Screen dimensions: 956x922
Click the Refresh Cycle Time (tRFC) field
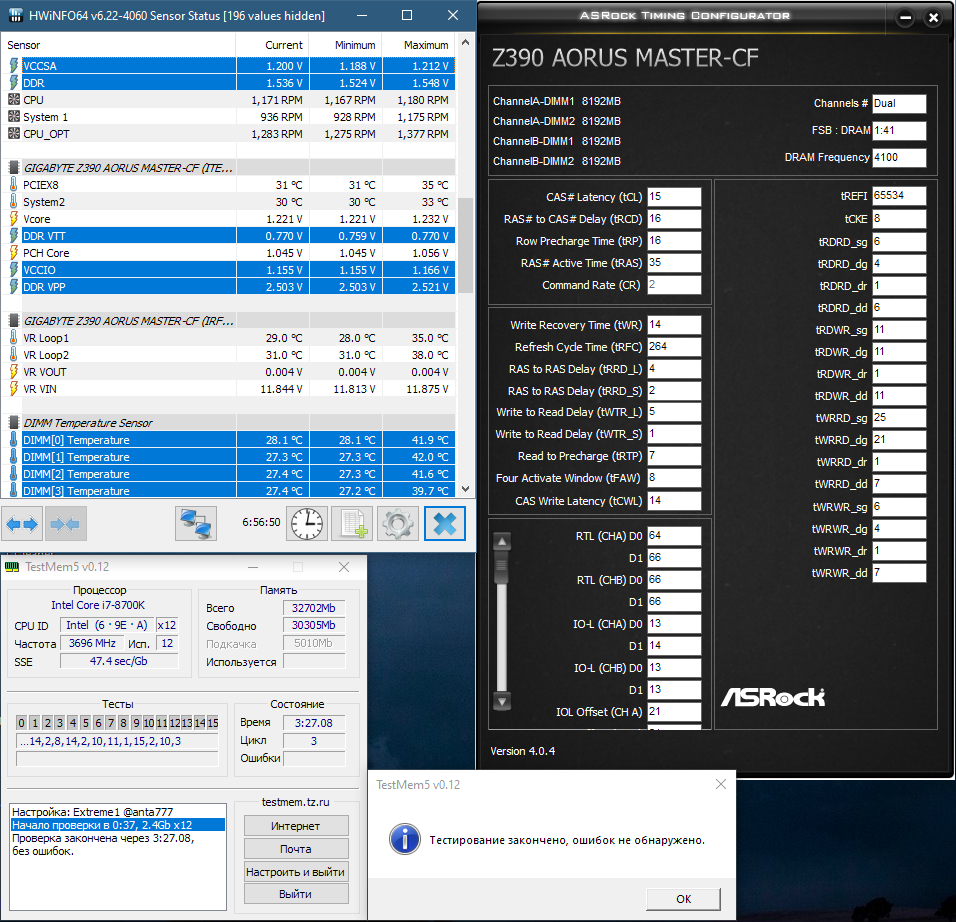674,346
